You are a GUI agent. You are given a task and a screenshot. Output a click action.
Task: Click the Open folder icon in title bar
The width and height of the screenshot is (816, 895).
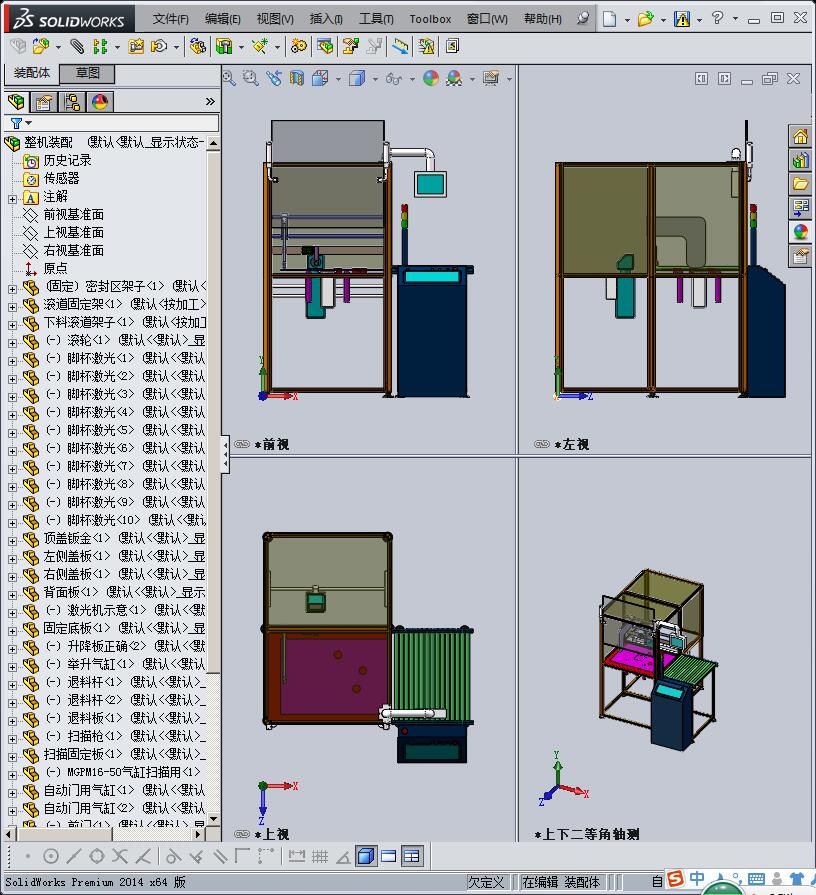pyautogui.click(x=645, y=19)
